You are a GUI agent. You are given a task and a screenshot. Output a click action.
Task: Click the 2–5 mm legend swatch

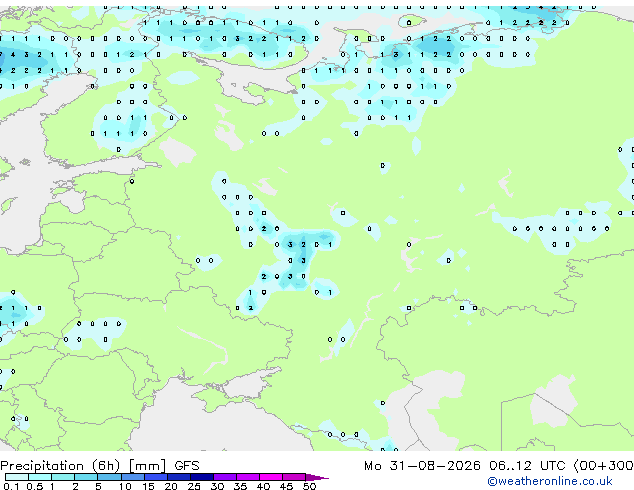tap(86, 477)
